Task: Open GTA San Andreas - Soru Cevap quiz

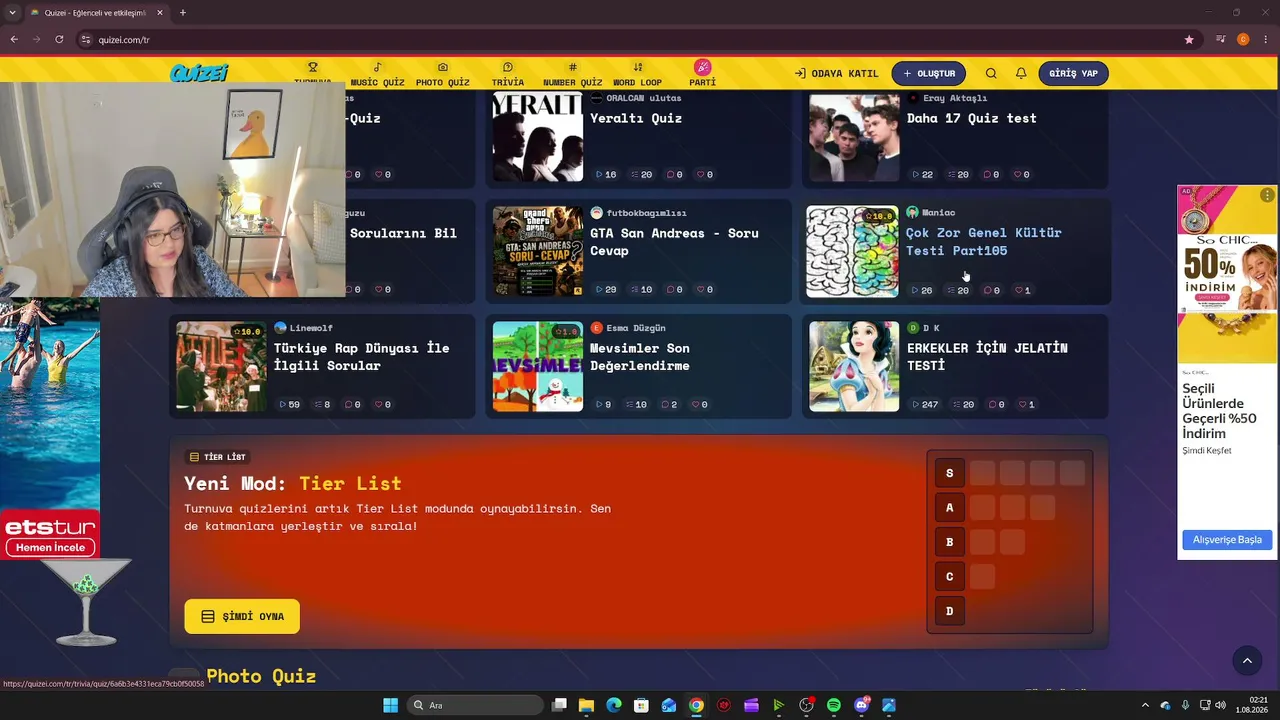Action: pos(674,242)
